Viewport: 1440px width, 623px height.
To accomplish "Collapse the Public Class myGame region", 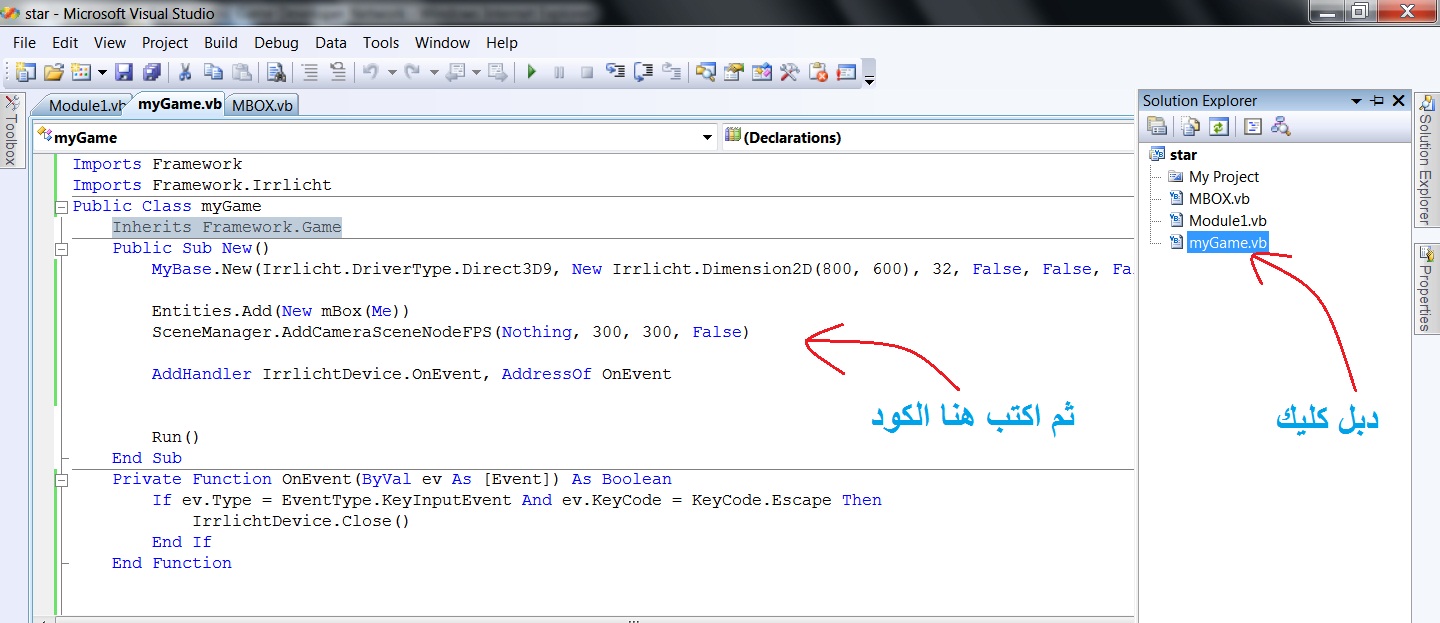I will tap(61, 207).
